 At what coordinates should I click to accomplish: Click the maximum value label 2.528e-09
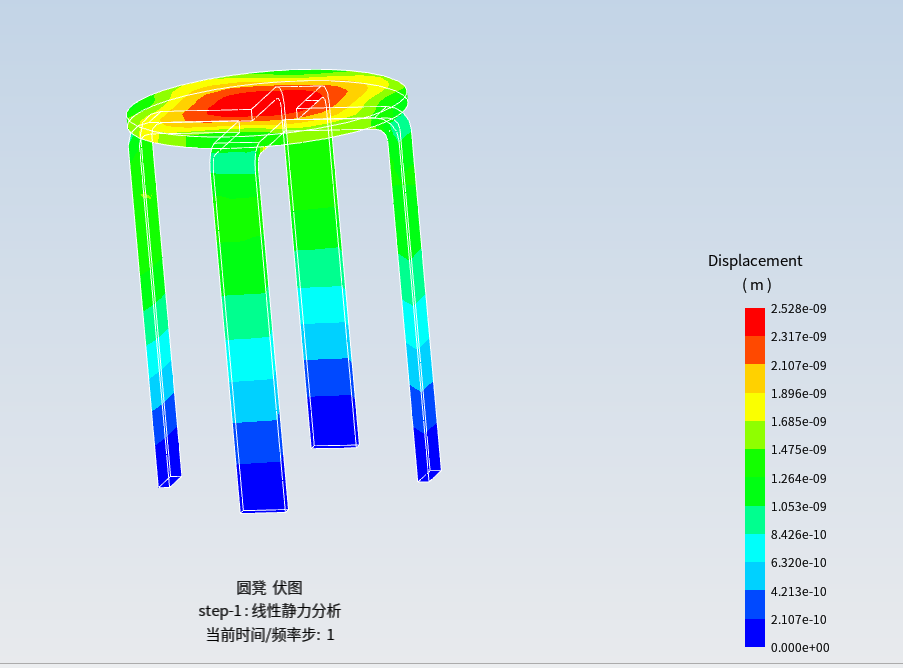[798, 309]
